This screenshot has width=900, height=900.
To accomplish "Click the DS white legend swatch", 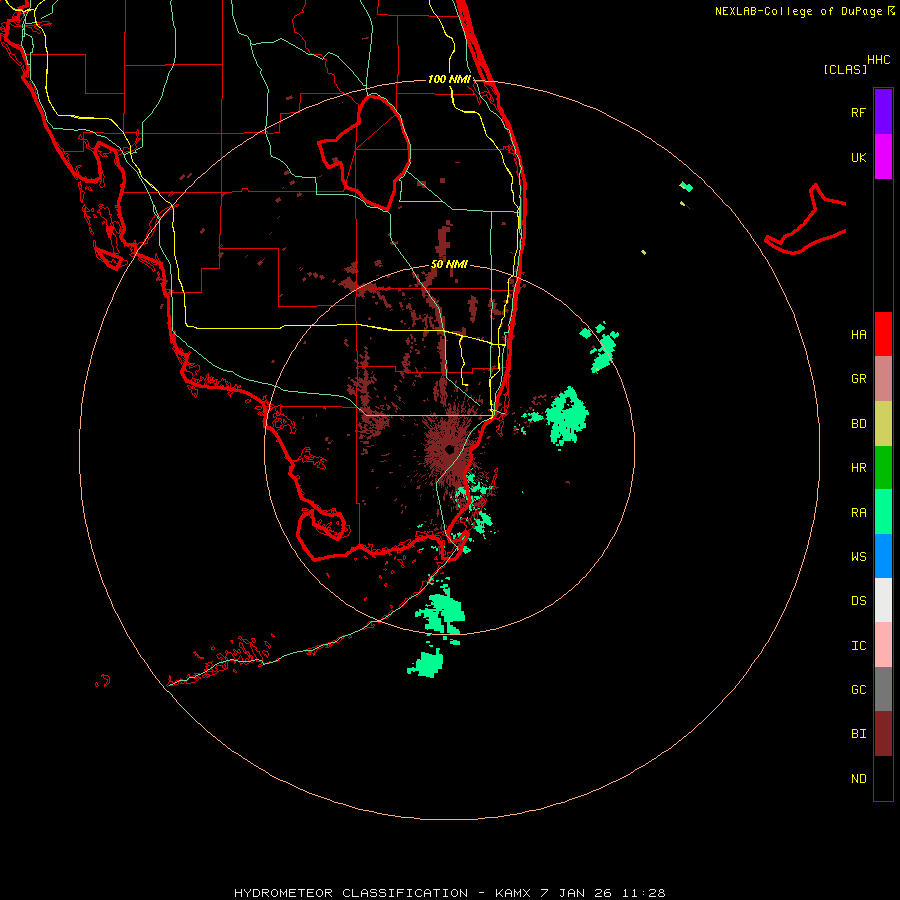I will click(x=883, y=600).
